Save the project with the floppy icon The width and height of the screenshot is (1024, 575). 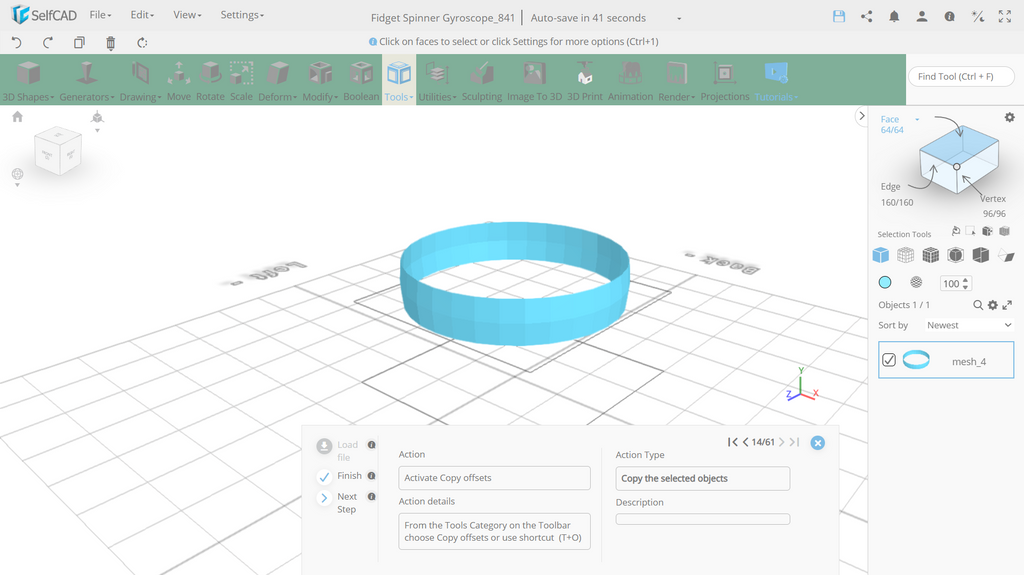pyautogui.click(x=839, y=16)
